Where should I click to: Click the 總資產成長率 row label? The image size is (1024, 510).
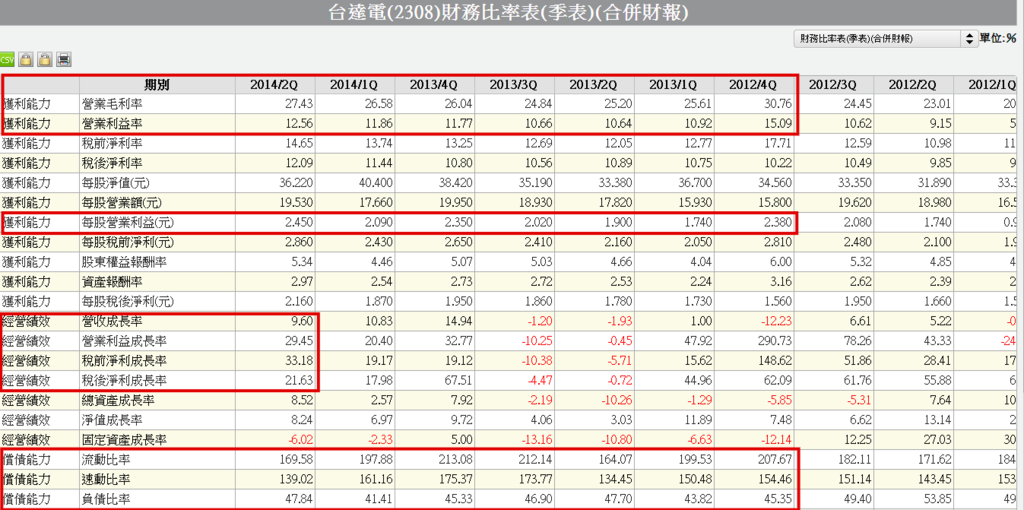(118, 401)
